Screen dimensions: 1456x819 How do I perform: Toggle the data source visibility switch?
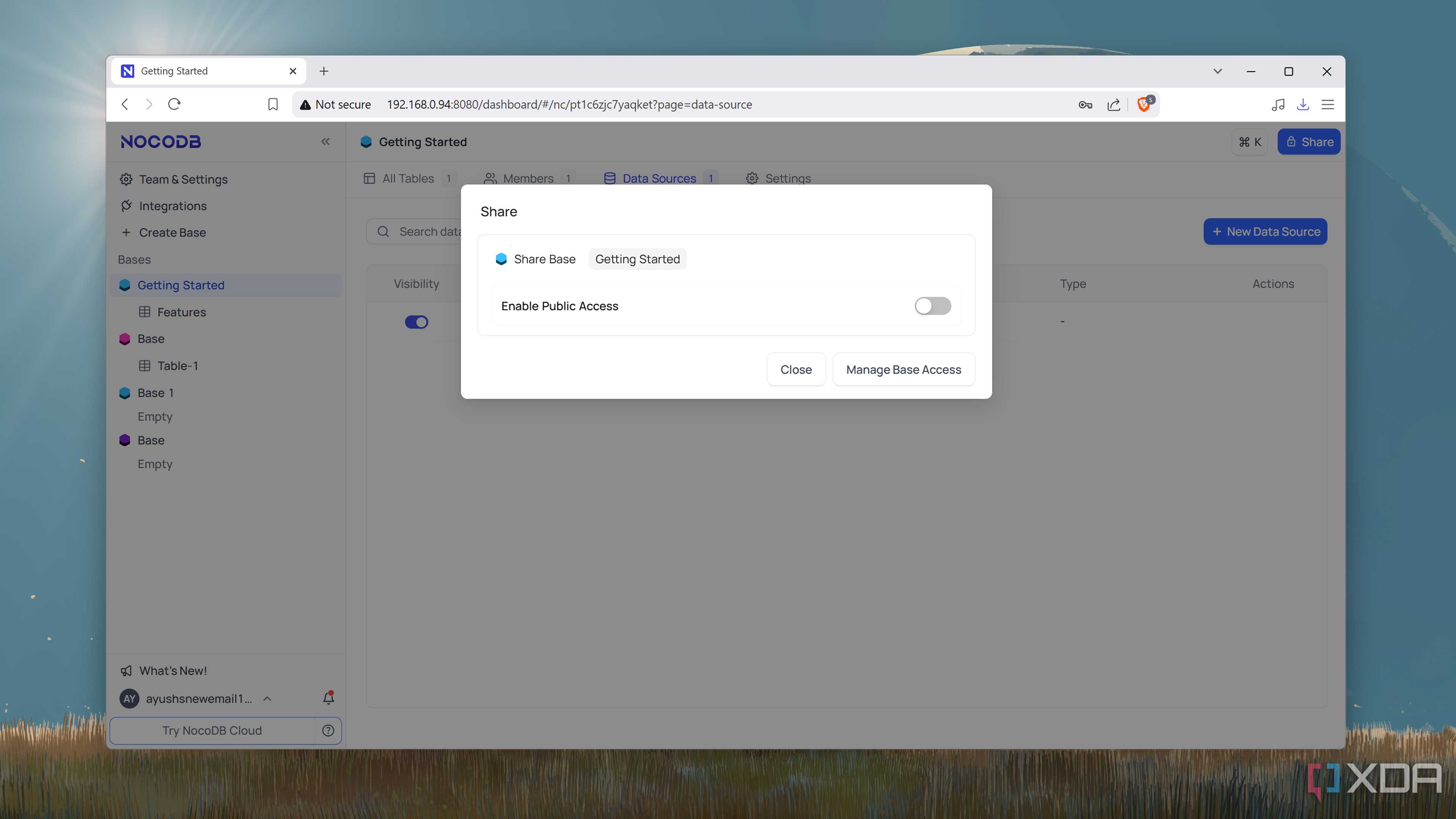point(417,322)
